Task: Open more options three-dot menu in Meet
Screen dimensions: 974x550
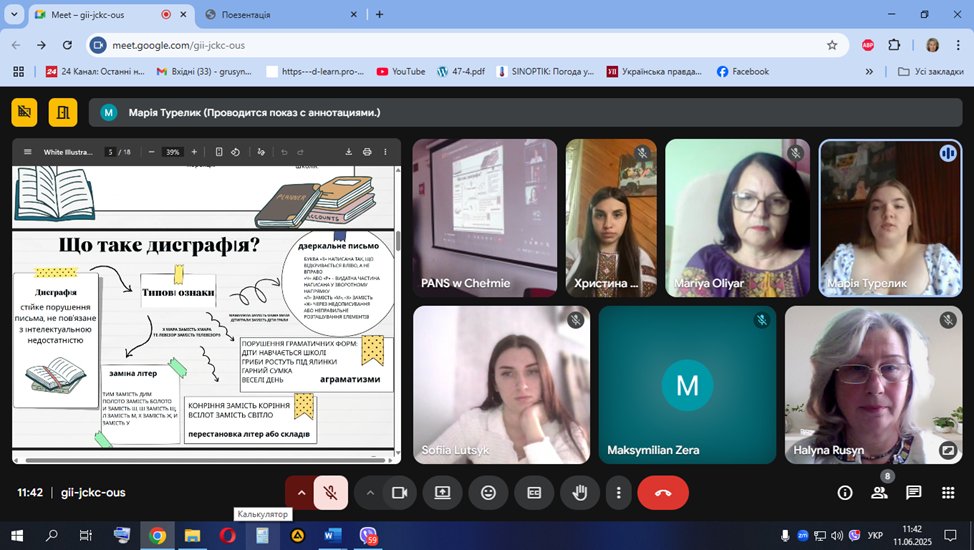Action: 619,492
